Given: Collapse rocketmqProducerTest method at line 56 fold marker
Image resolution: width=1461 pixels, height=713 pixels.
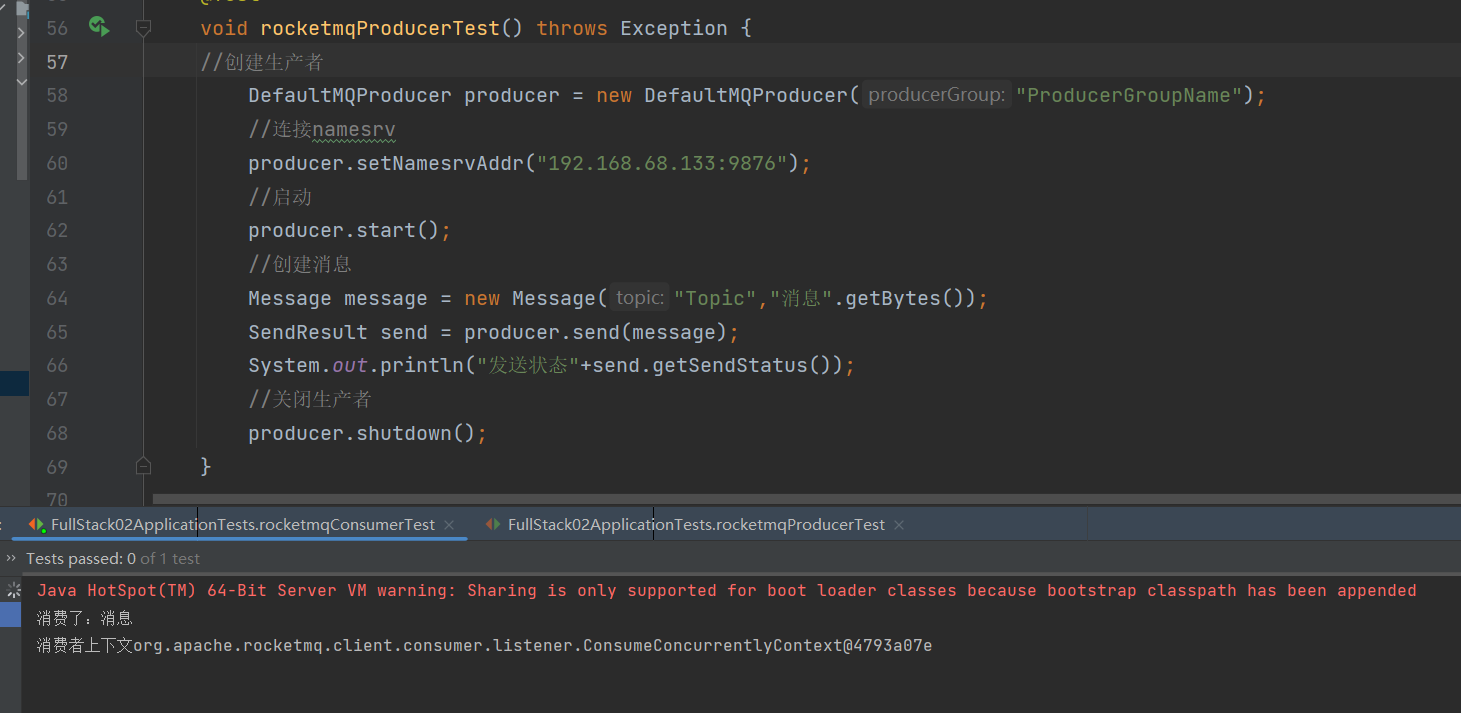Looking at the screenshot, I should [143, 28].
